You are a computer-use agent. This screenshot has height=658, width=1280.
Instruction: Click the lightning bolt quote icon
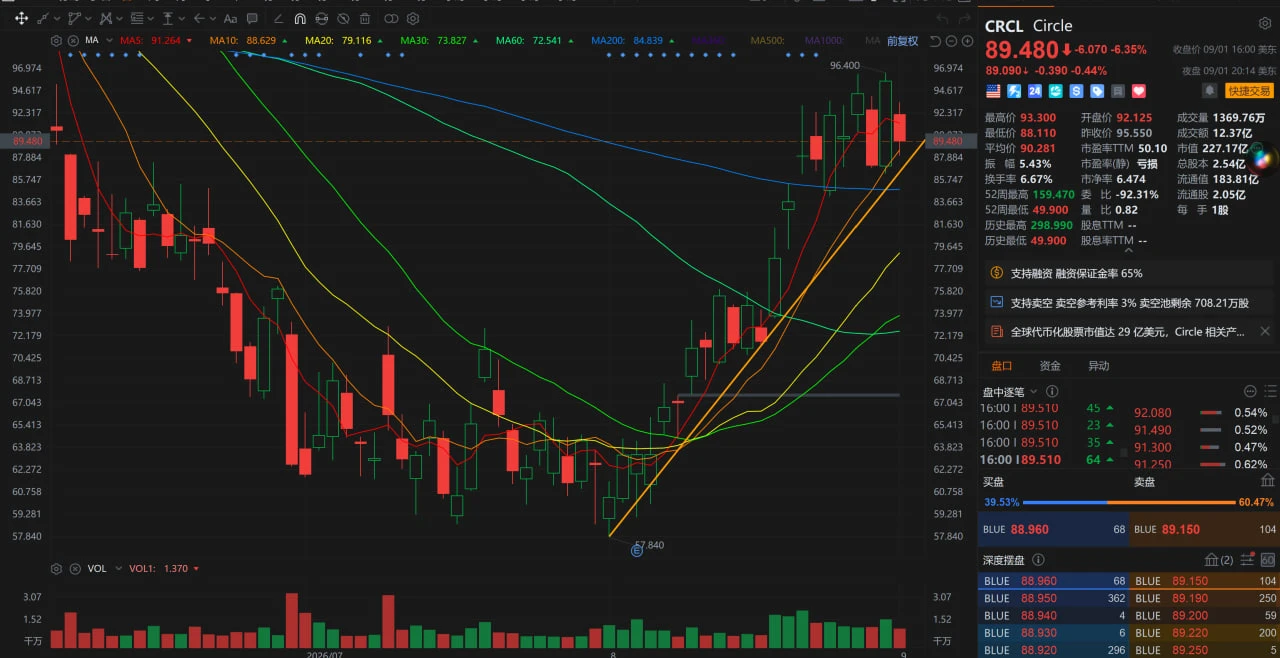(1014, 91)
